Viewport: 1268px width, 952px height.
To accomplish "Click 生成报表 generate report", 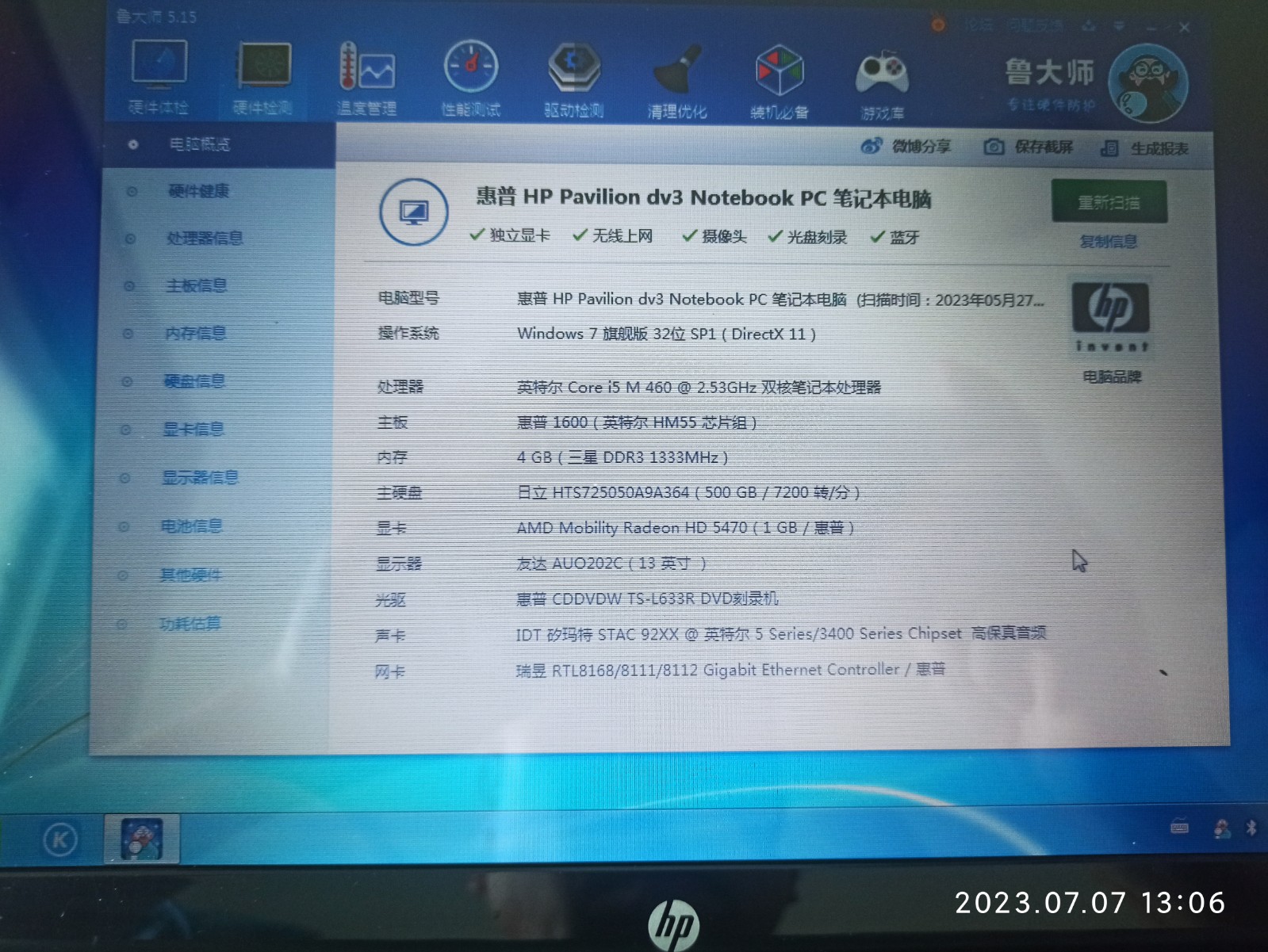I will pyautogui.click(x=1144, y=148).
